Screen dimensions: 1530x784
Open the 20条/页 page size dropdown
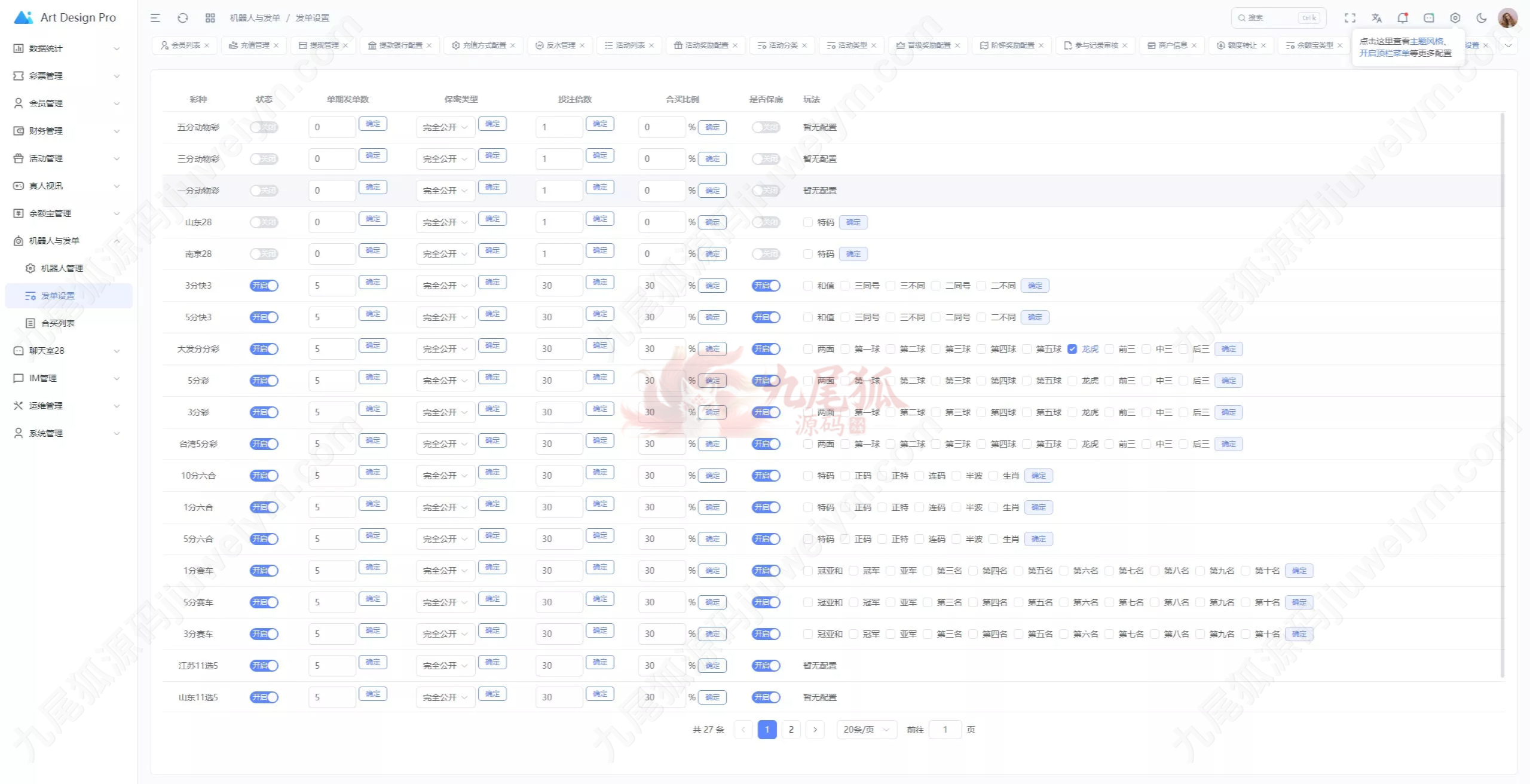pyautogui.click(x=867, y=730)
